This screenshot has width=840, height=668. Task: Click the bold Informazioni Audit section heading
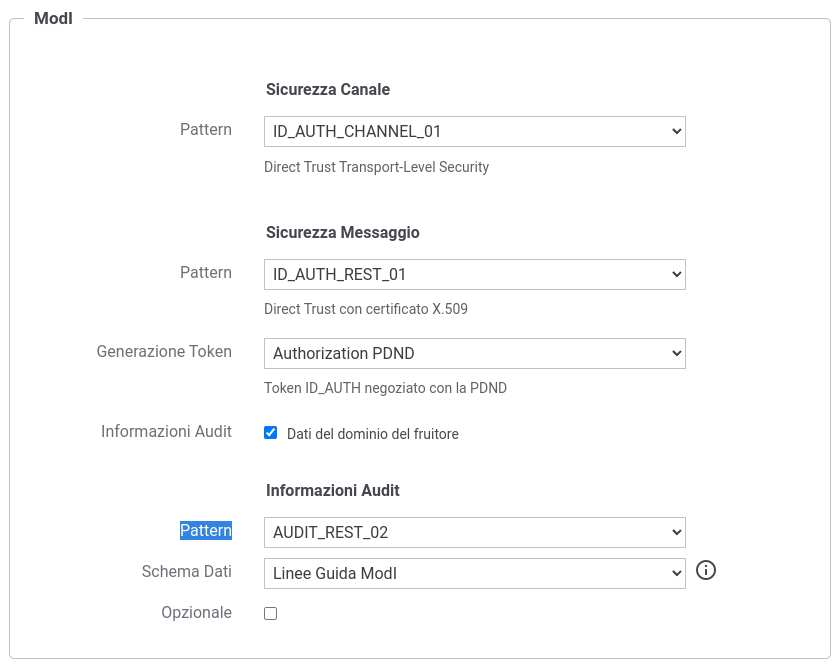(x=333, y=490)
